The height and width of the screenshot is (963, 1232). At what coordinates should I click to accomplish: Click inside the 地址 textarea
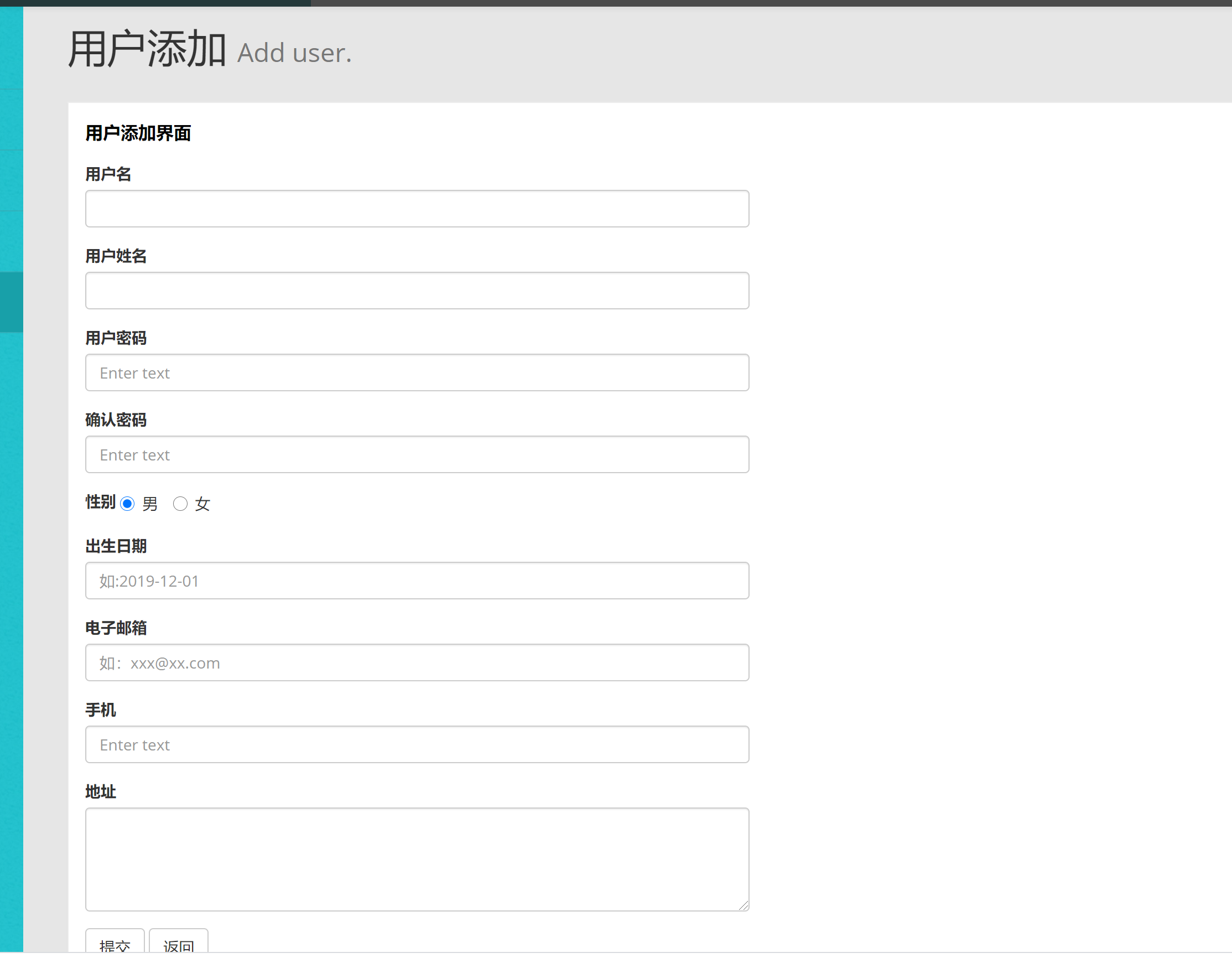(x=417, y=859)
